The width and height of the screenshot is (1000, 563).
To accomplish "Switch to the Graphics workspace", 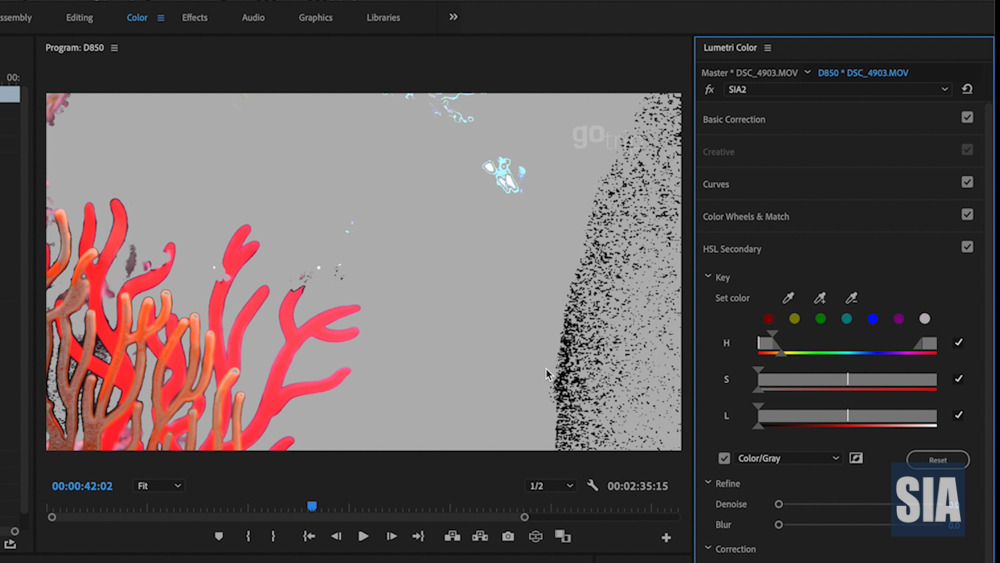I will click(x=316, y=18).
